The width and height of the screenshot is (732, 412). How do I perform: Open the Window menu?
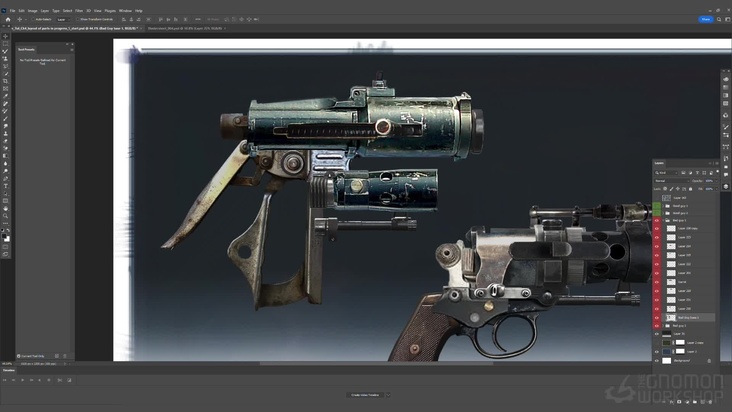(x=125, y=10)
